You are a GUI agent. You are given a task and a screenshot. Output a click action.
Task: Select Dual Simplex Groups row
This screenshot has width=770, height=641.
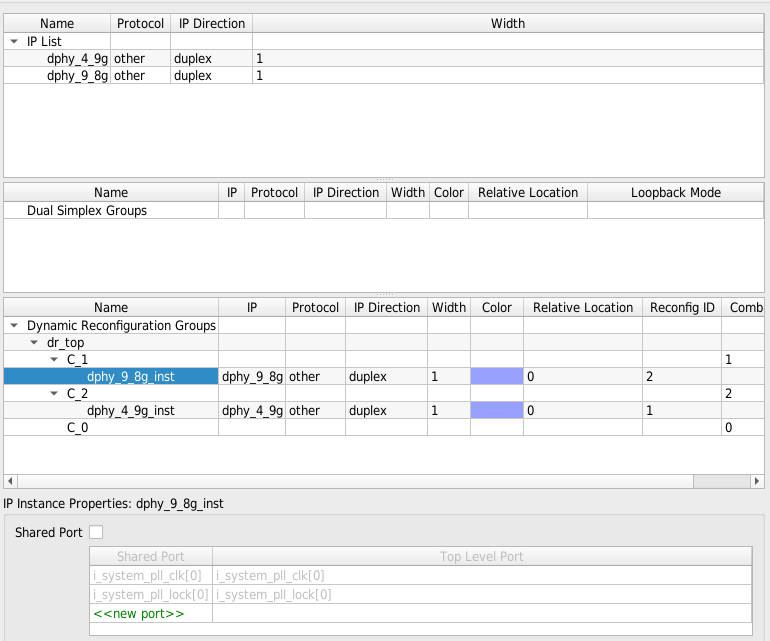[87, 211]
